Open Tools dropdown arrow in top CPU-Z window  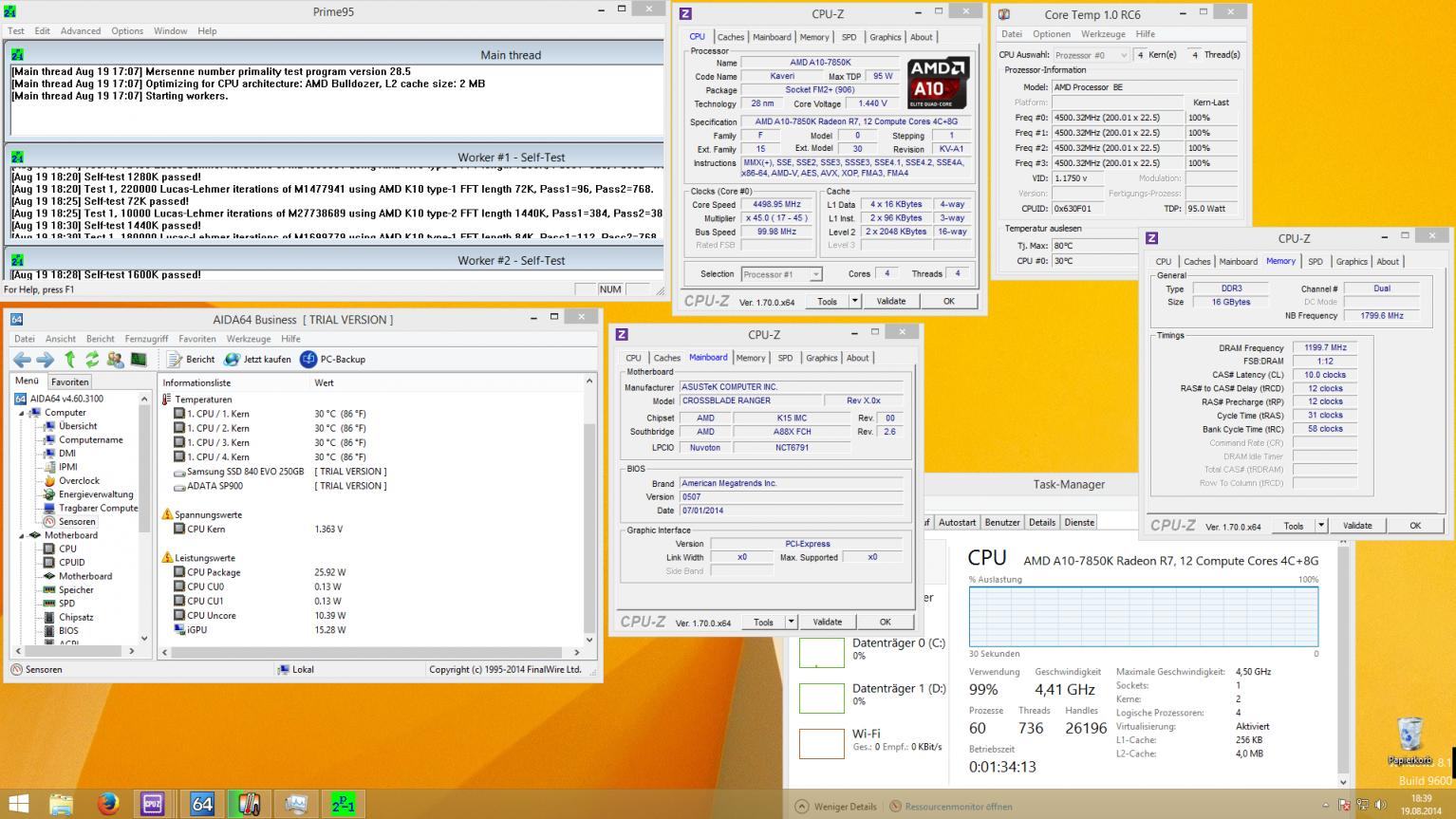tap(854, 301)
